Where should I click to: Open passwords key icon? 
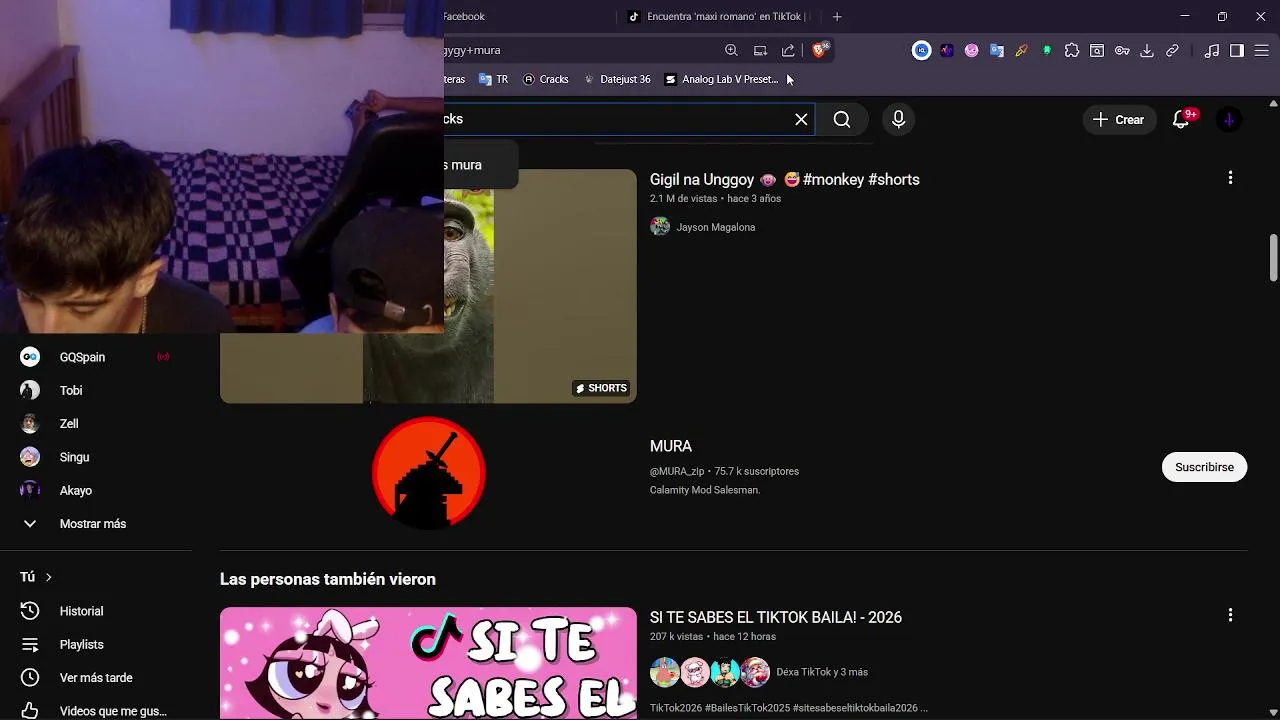tap(1122, 50)
